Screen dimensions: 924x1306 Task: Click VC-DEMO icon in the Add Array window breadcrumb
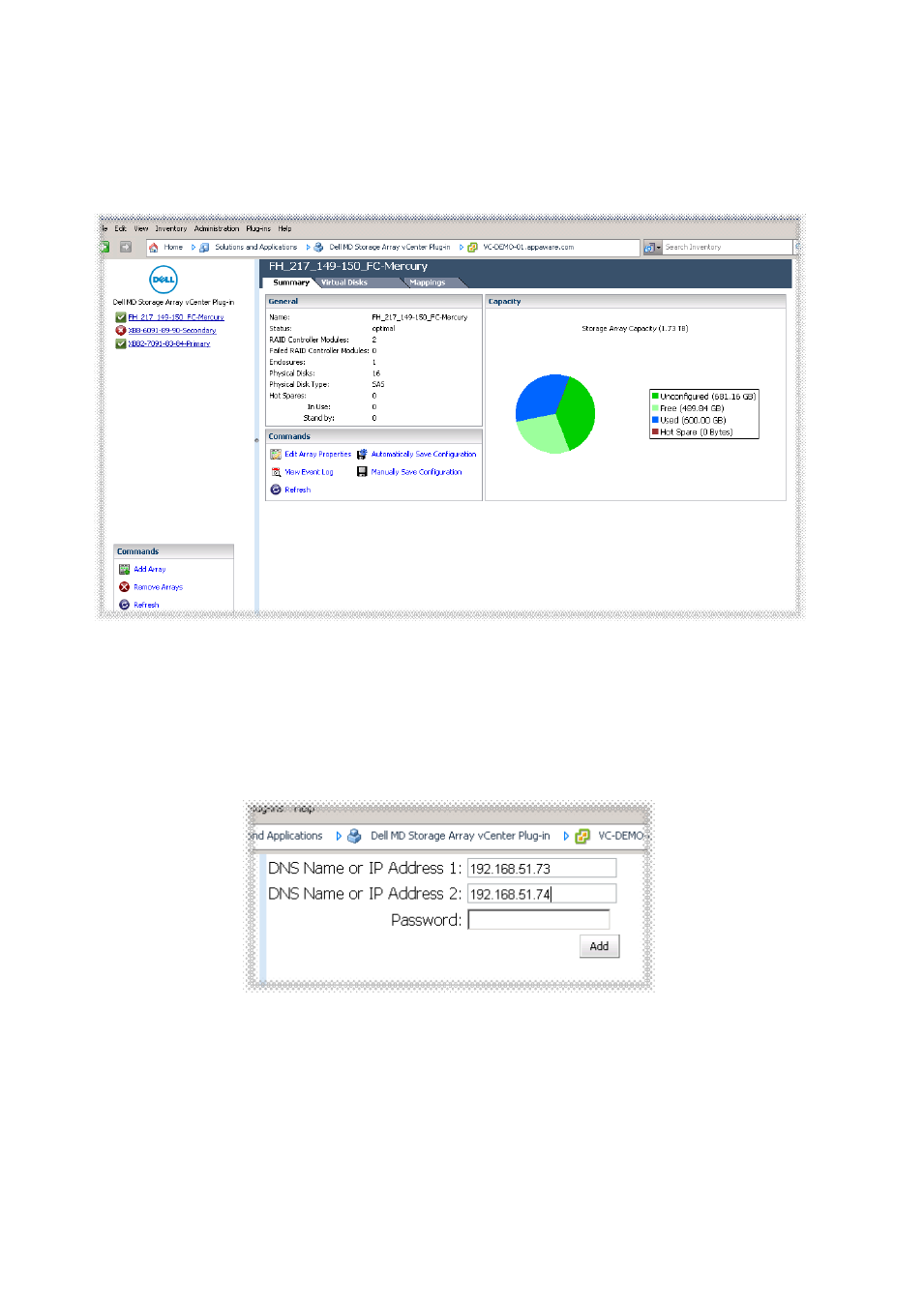coord(582,836)
